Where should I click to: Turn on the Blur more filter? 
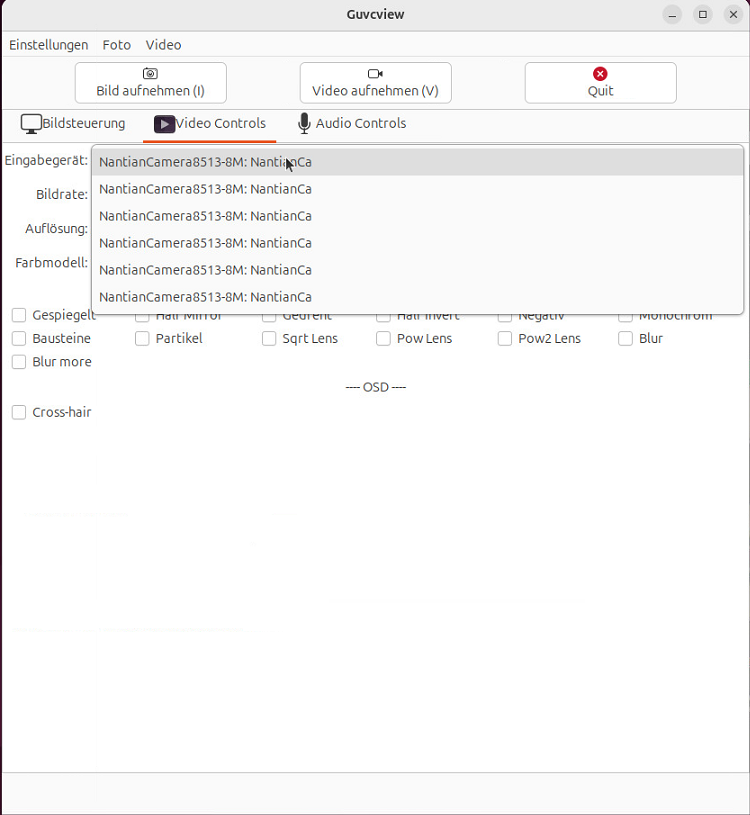[19, 362]
